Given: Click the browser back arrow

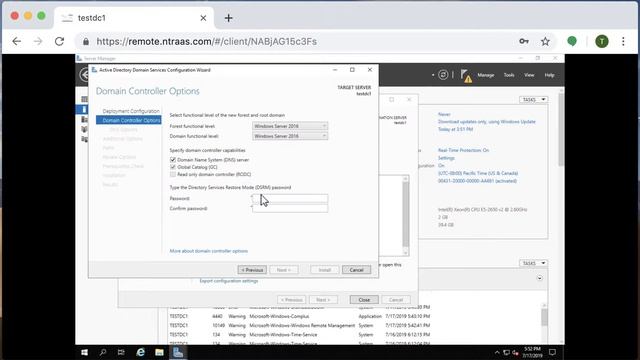Looking at the screenshot, I should click(16, 41).
